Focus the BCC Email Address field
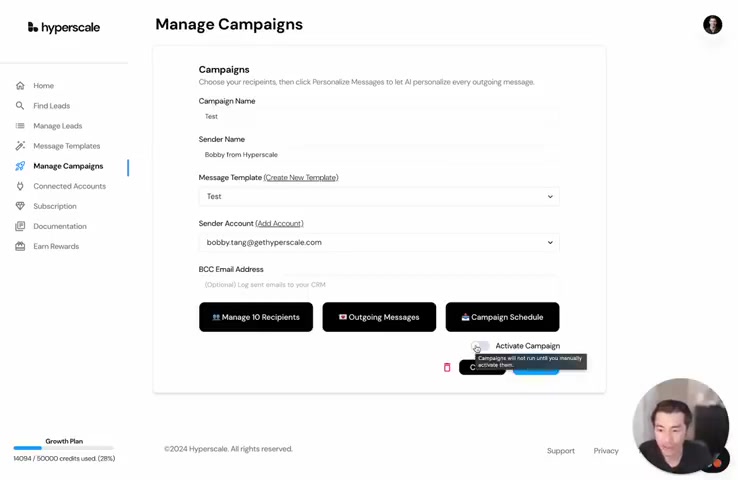The image size is (738, 480). pos(379,285)
